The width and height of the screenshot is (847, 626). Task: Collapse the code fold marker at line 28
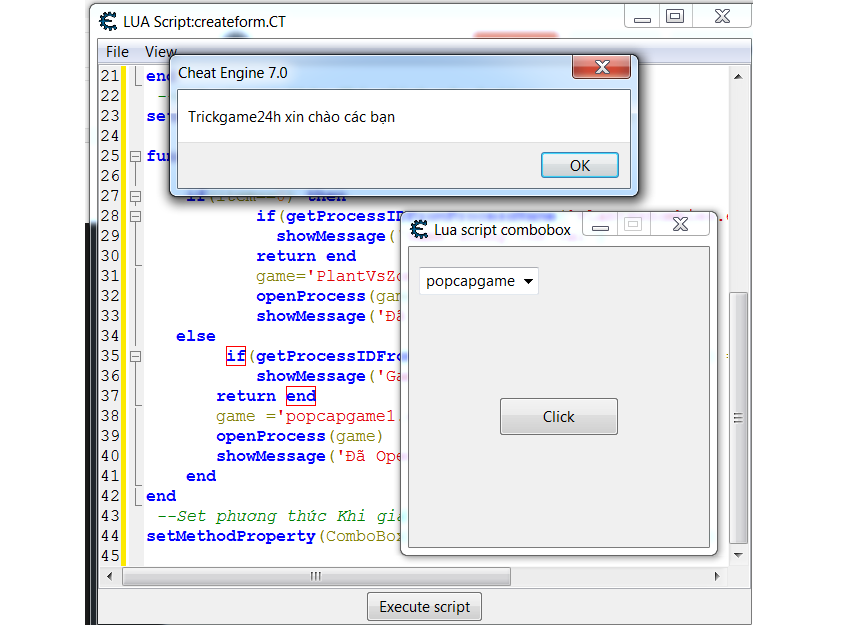click(x=135, y=216)
